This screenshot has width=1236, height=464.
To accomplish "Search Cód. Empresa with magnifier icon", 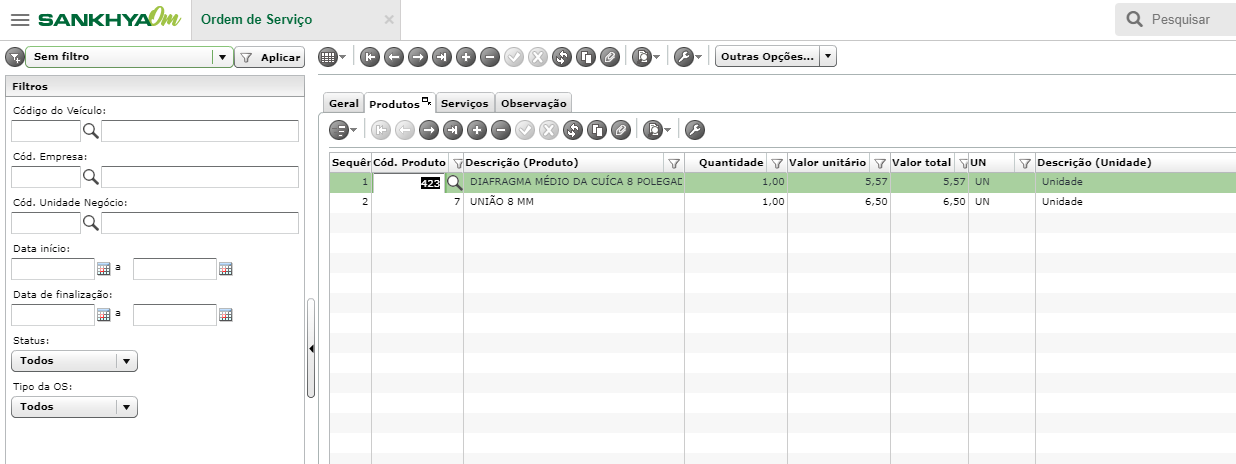I will pyautogui.click(x=90, y=177).
